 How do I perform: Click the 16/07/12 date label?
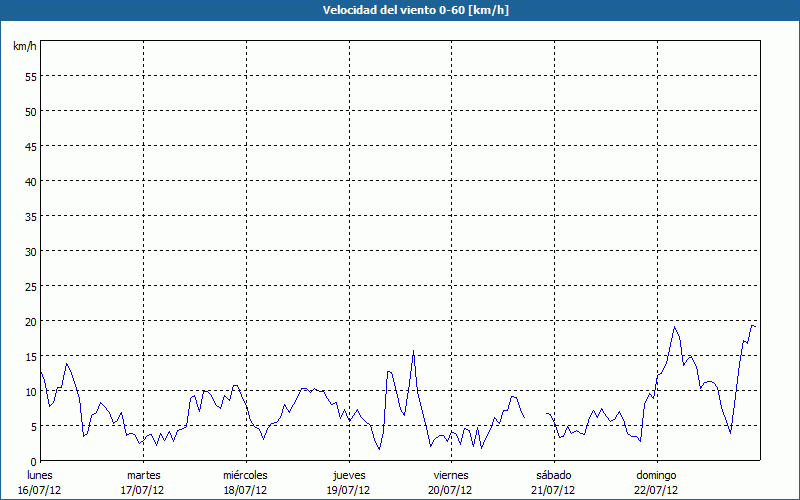pos(40,490)
